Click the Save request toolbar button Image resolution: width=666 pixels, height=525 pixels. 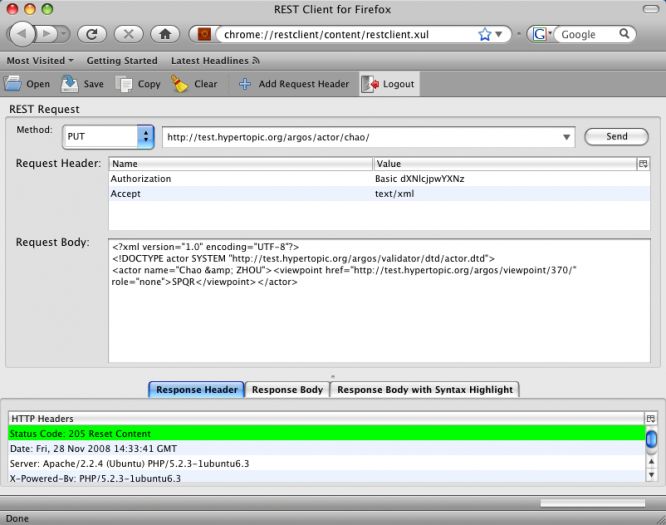(82, 84)
